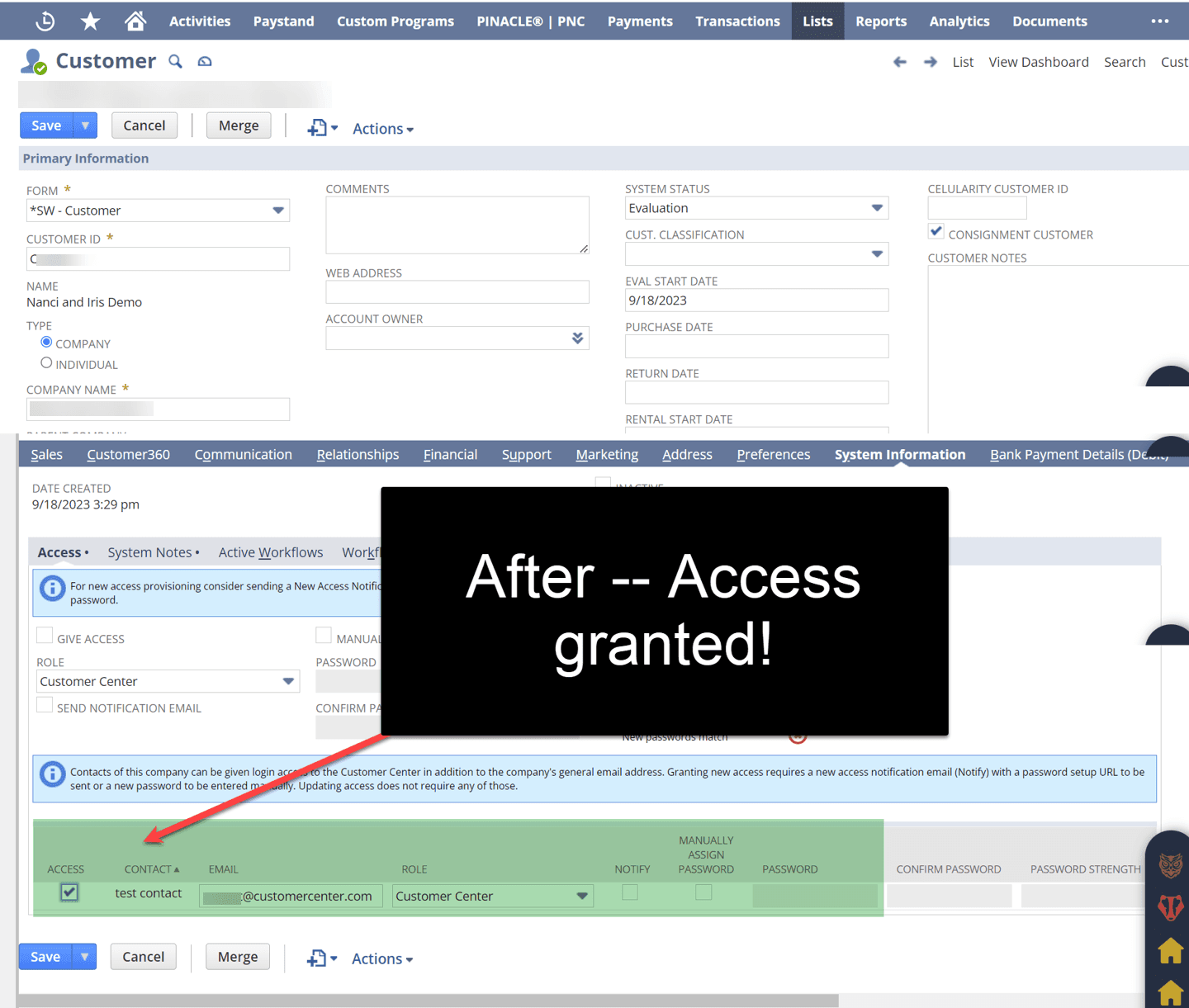
Task: Click the info icon in contacts access notice
Action: tap(52, 774)
